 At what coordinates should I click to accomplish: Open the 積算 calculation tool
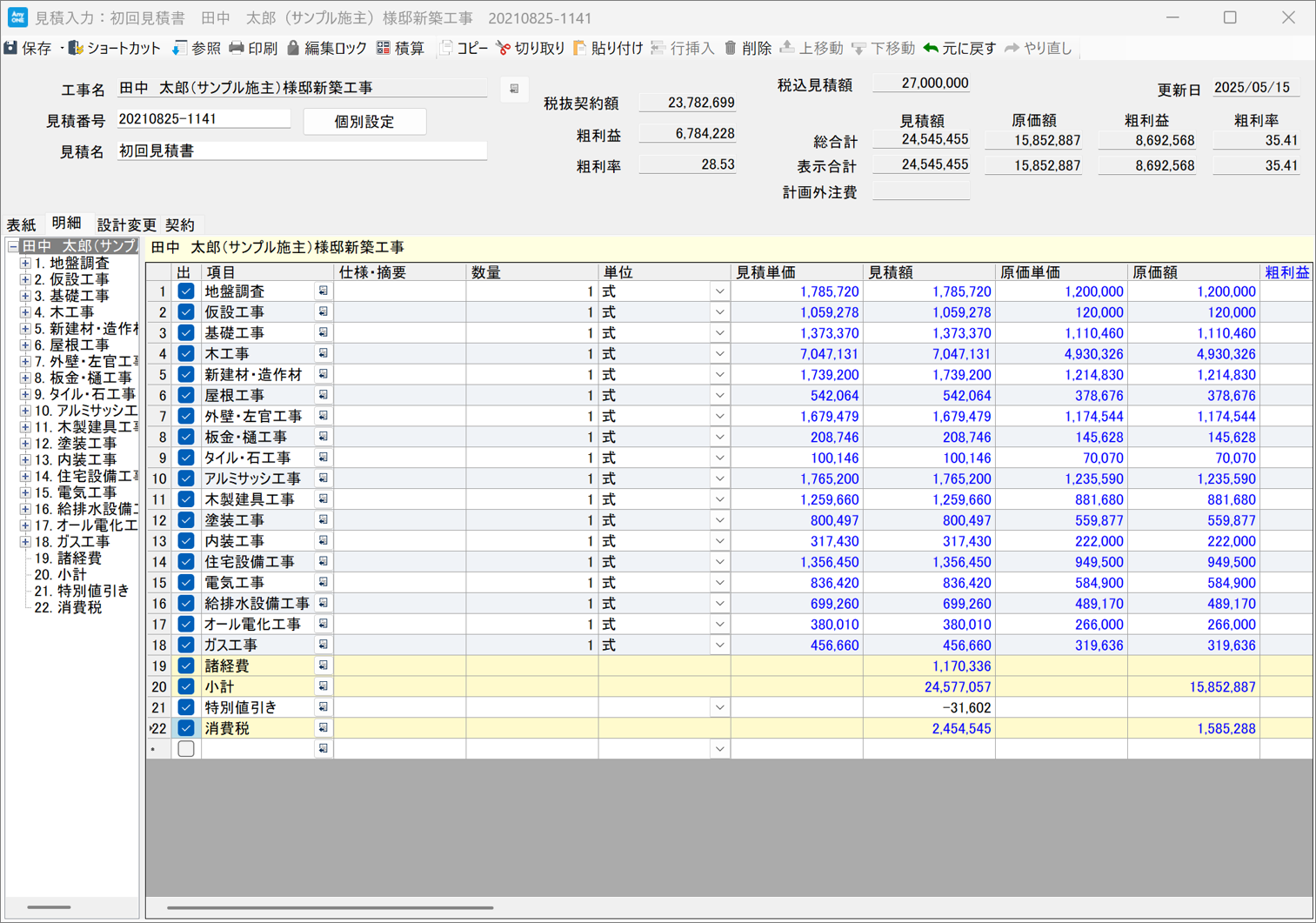tap(384, 49)
